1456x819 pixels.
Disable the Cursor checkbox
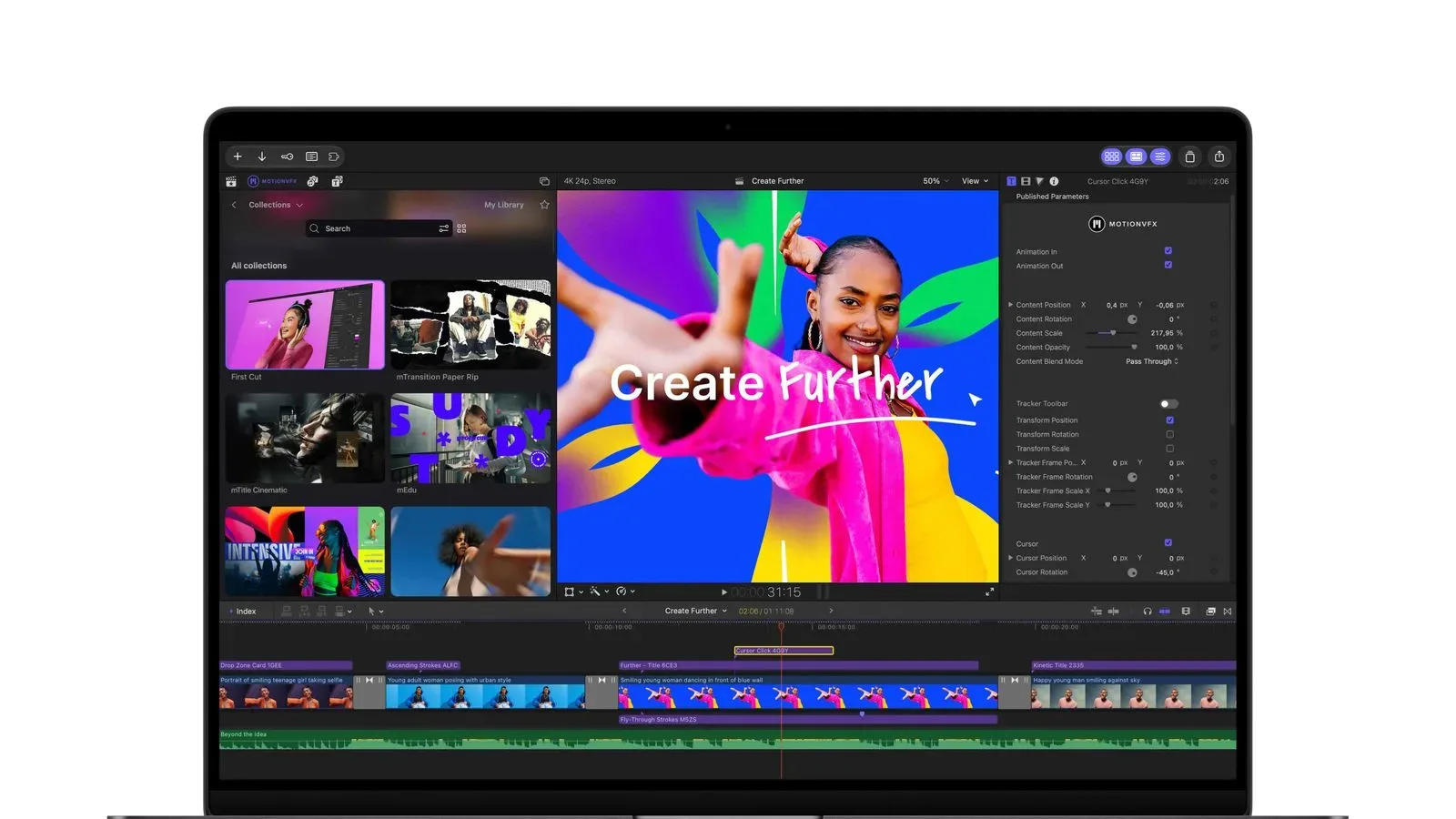[x=1168, y=543]
